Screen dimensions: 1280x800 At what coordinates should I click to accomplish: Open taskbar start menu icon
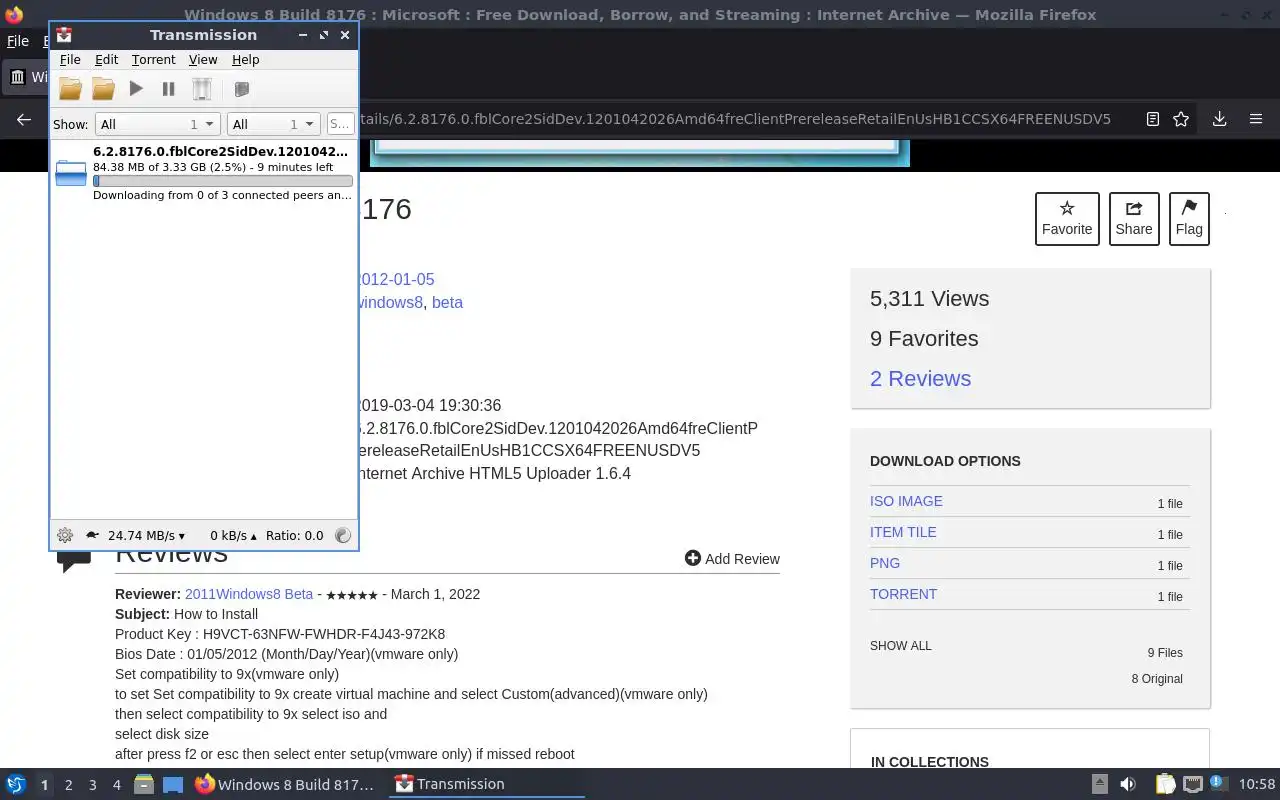point(16,784)
